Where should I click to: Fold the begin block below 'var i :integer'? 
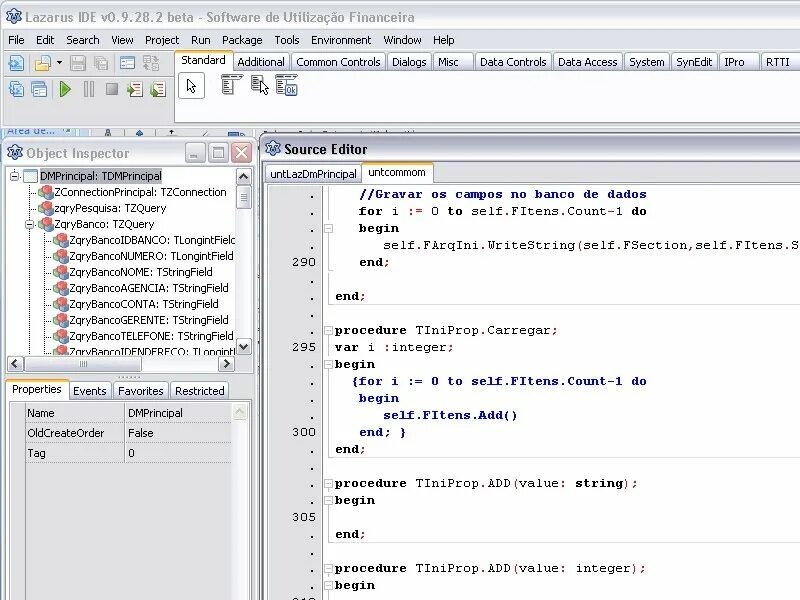[x=329, y=364]
